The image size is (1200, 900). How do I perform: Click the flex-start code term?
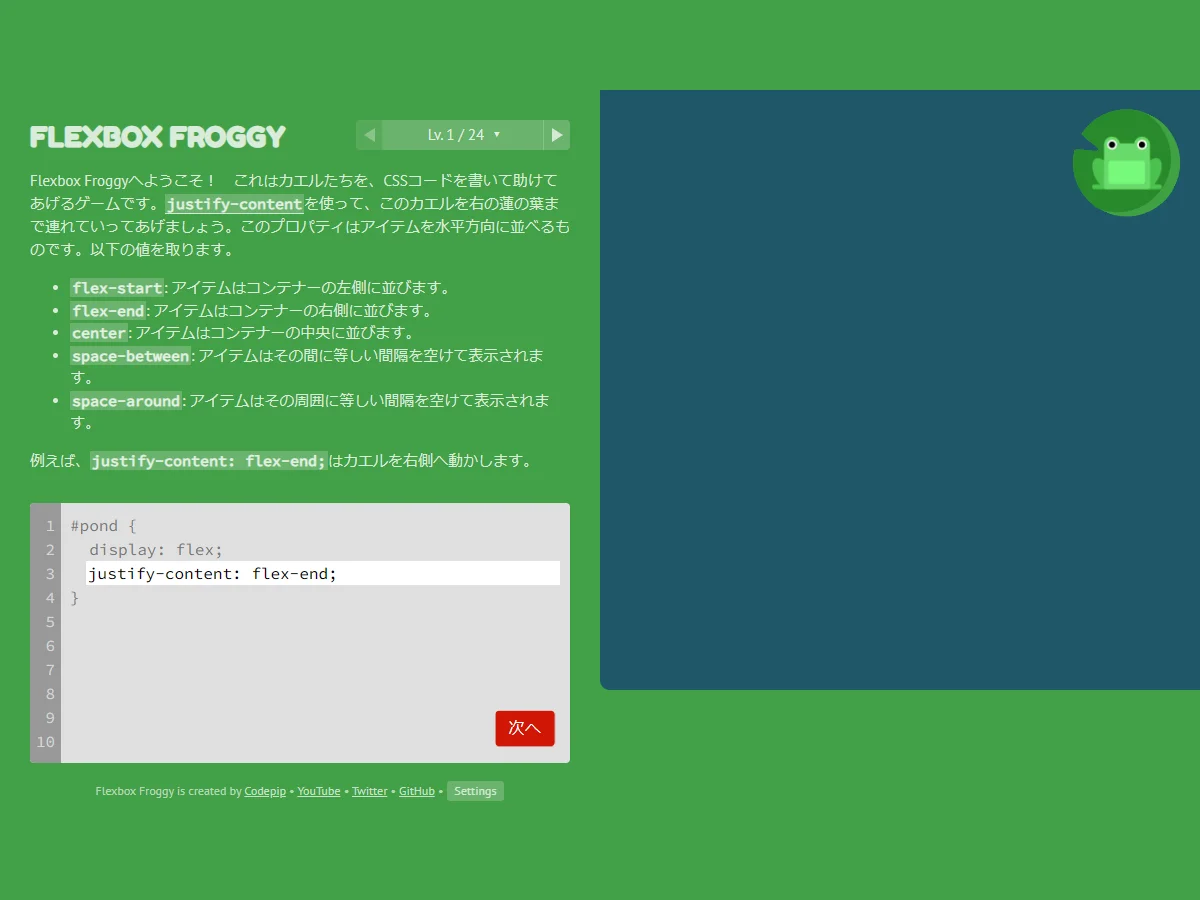click(x=117, y=288)
